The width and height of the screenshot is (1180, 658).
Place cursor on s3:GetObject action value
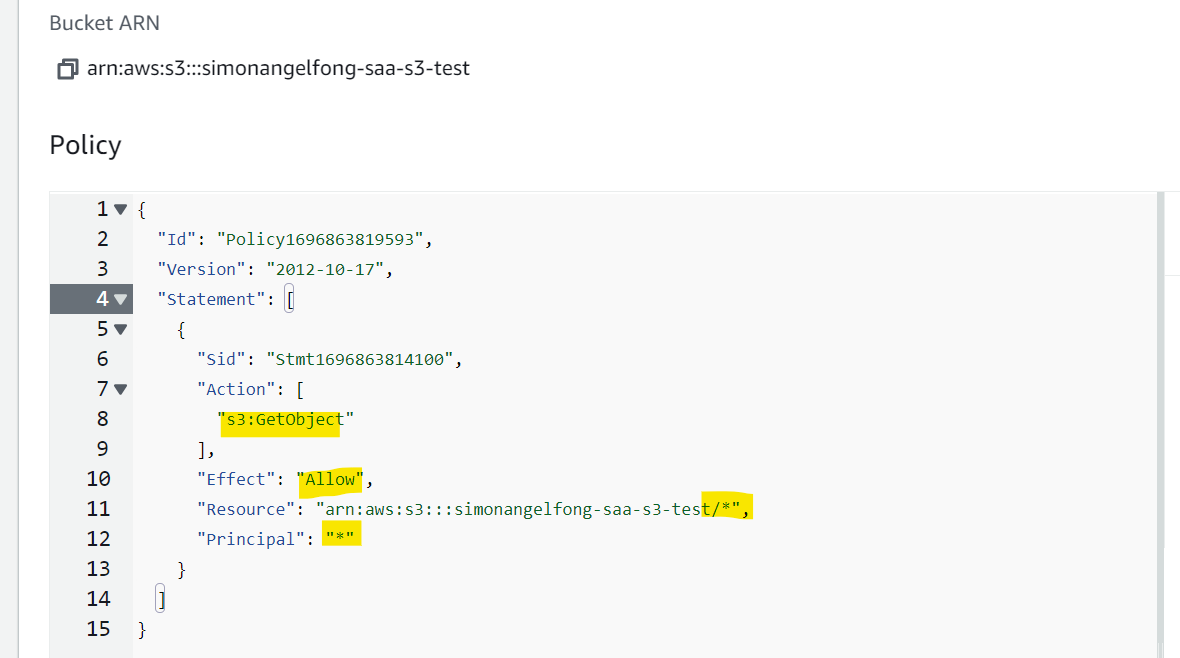tap(285, 419)
